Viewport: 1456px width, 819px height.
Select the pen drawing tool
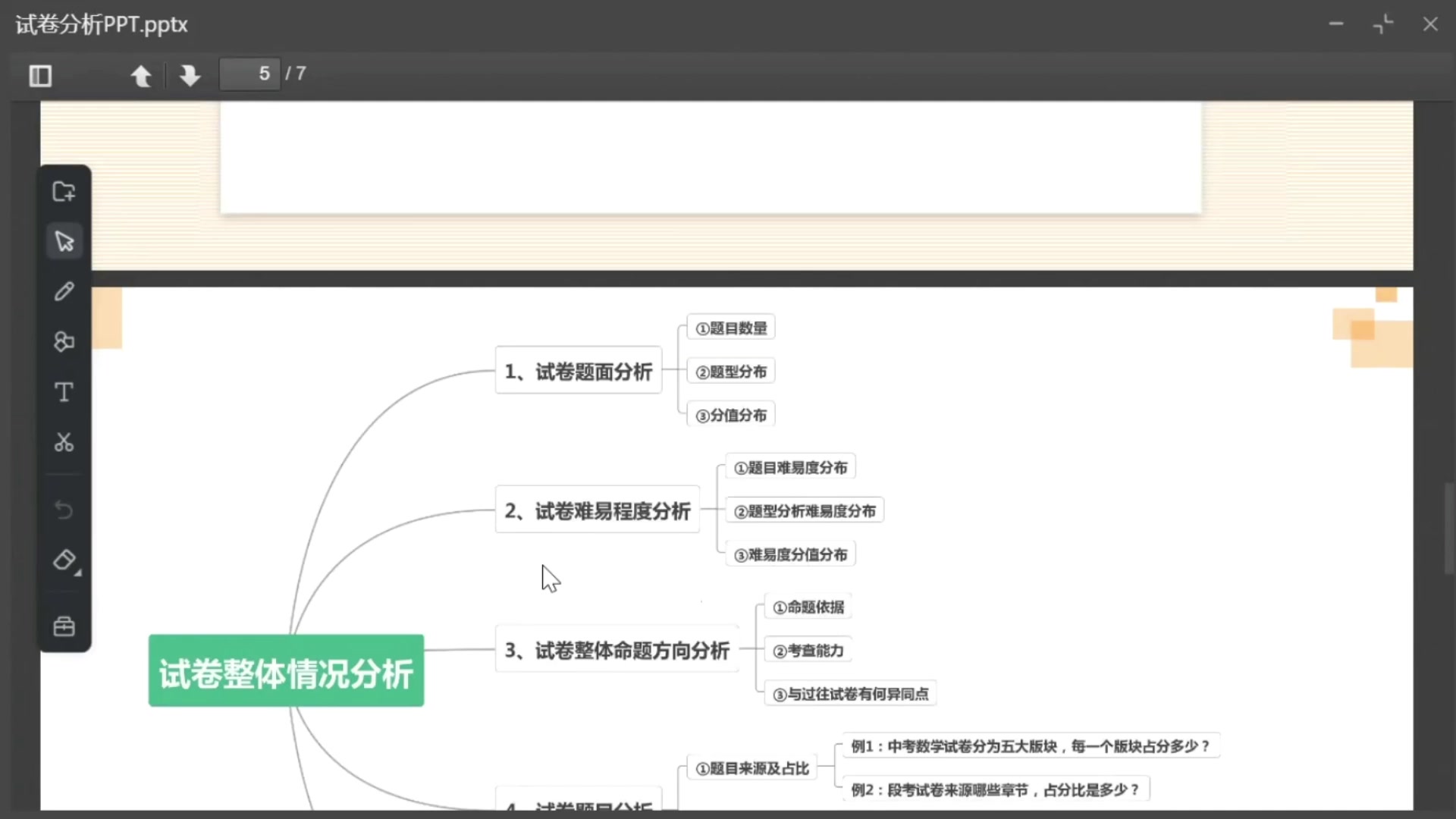(x=64, y=291)
